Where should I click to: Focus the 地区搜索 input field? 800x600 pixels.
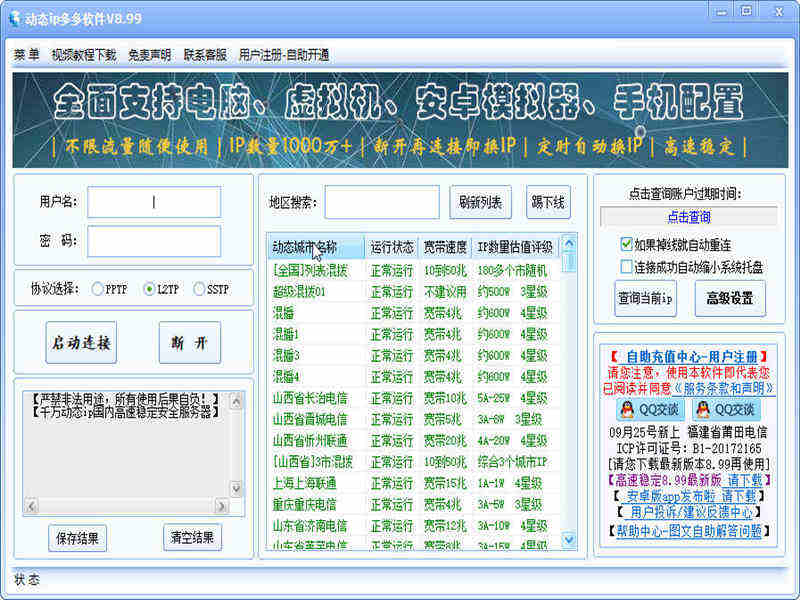[382, 202]
